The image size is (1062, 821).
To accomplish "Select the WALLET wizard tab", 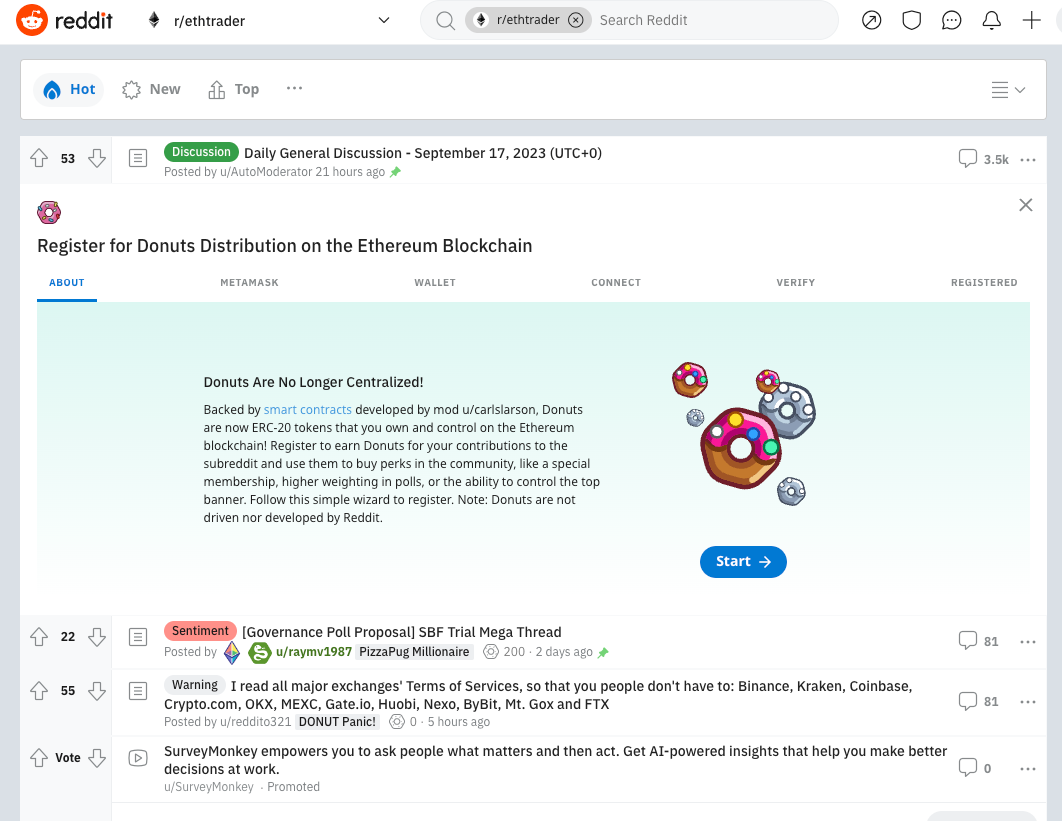I will point(435,282).
